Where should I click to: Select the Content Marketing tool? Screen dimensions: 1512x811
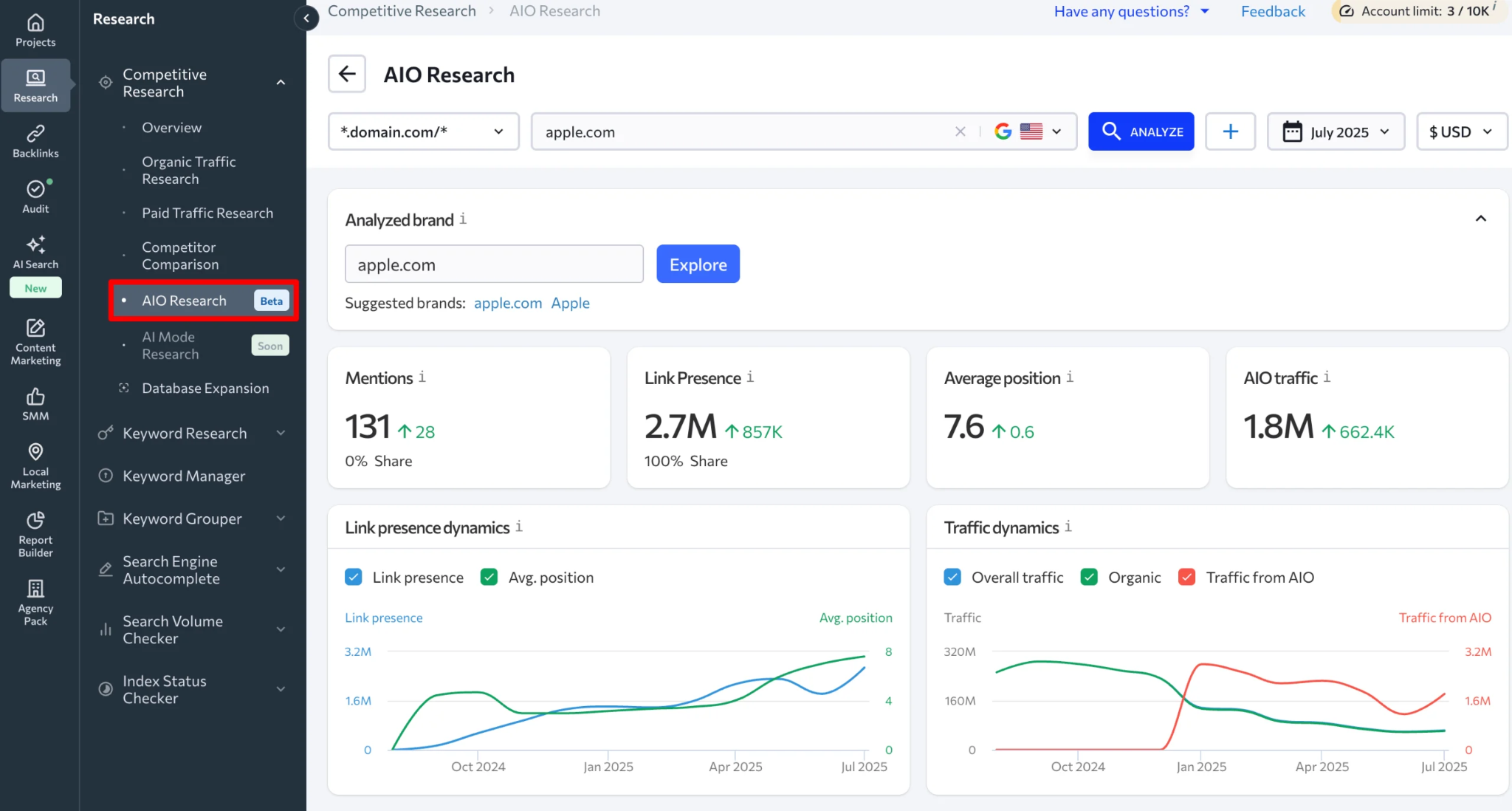click(35, 341)
